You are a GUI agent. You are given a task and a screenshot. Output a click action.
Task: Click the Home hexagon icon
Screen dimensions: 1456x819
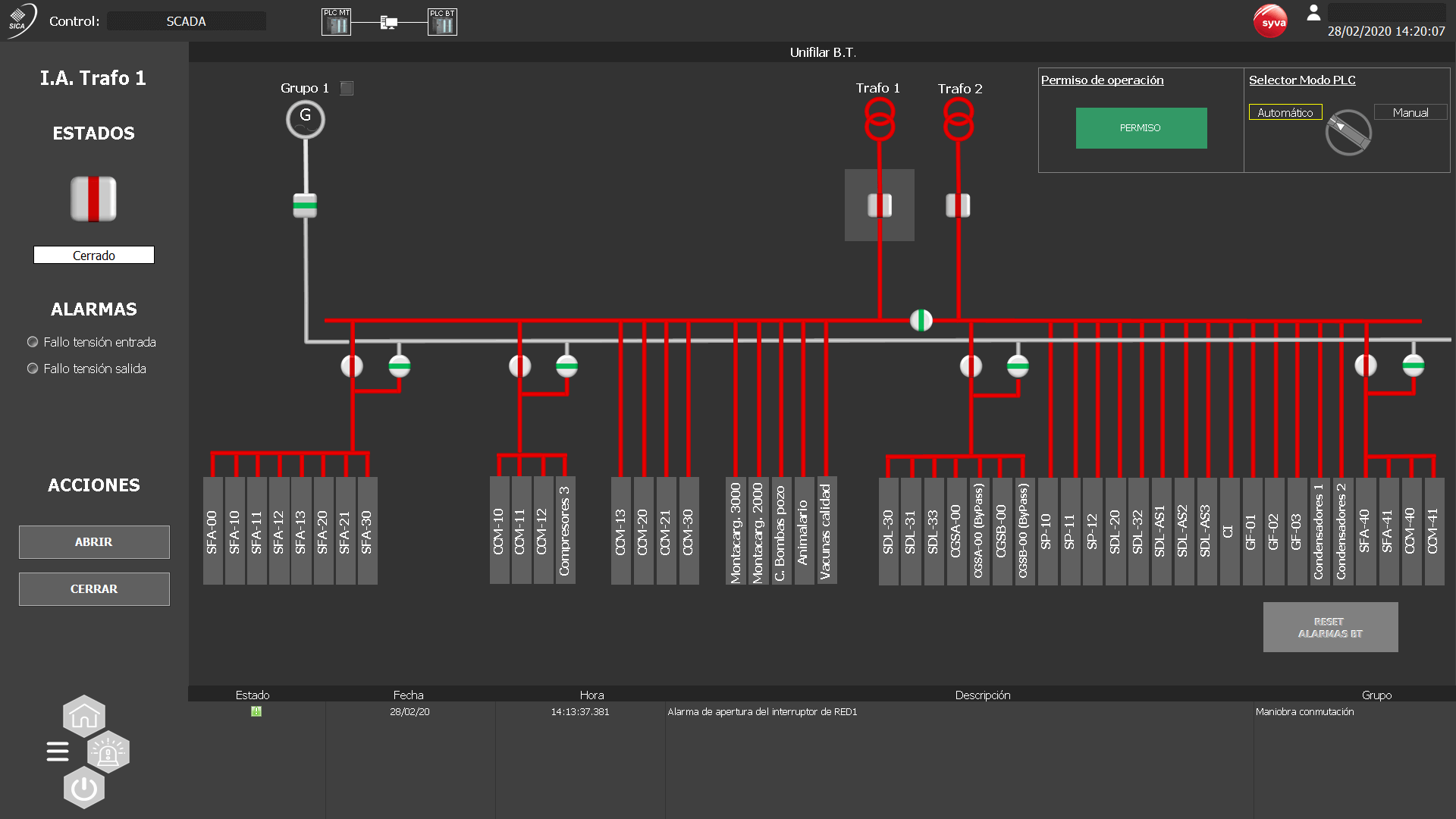pos(84,716)
